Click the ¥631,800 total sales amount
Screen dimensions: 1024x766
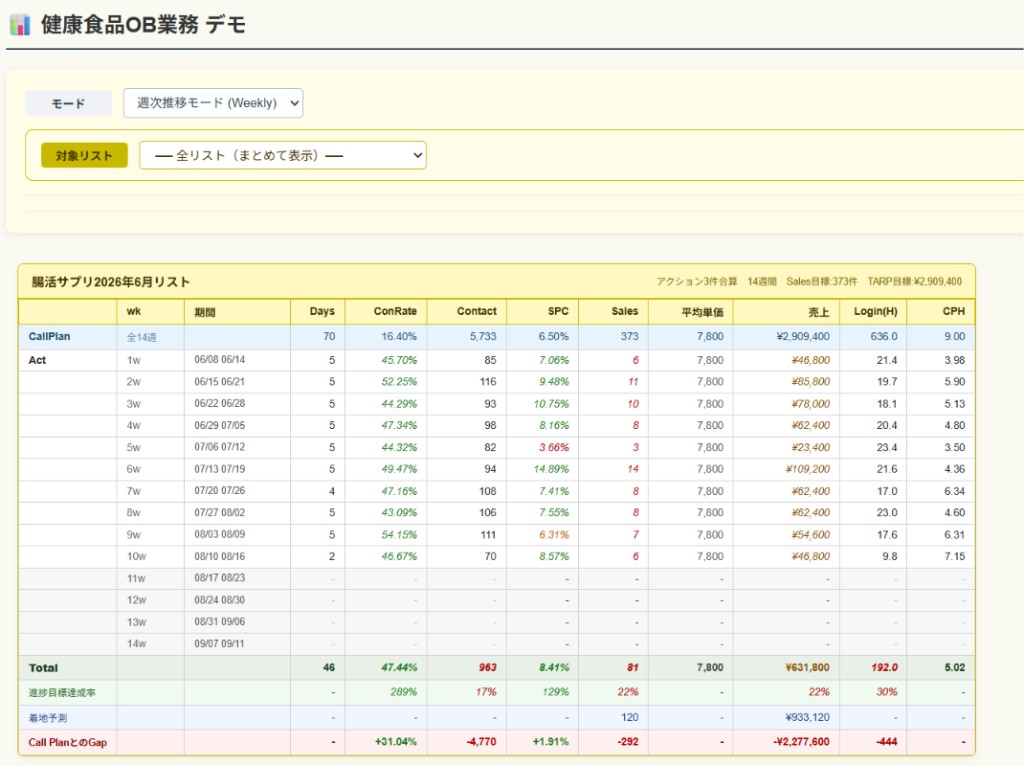coord(807,667)
